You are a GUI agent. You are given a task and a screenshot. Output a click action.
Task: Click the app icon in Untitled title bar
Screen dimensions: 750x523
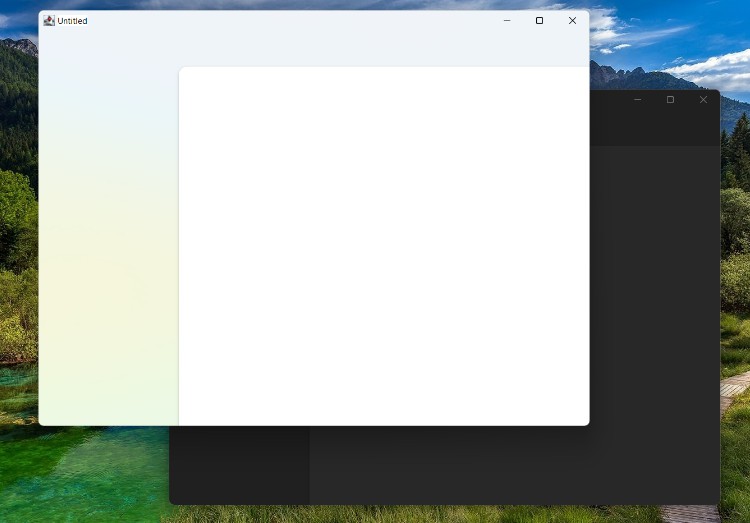point(49,21)
